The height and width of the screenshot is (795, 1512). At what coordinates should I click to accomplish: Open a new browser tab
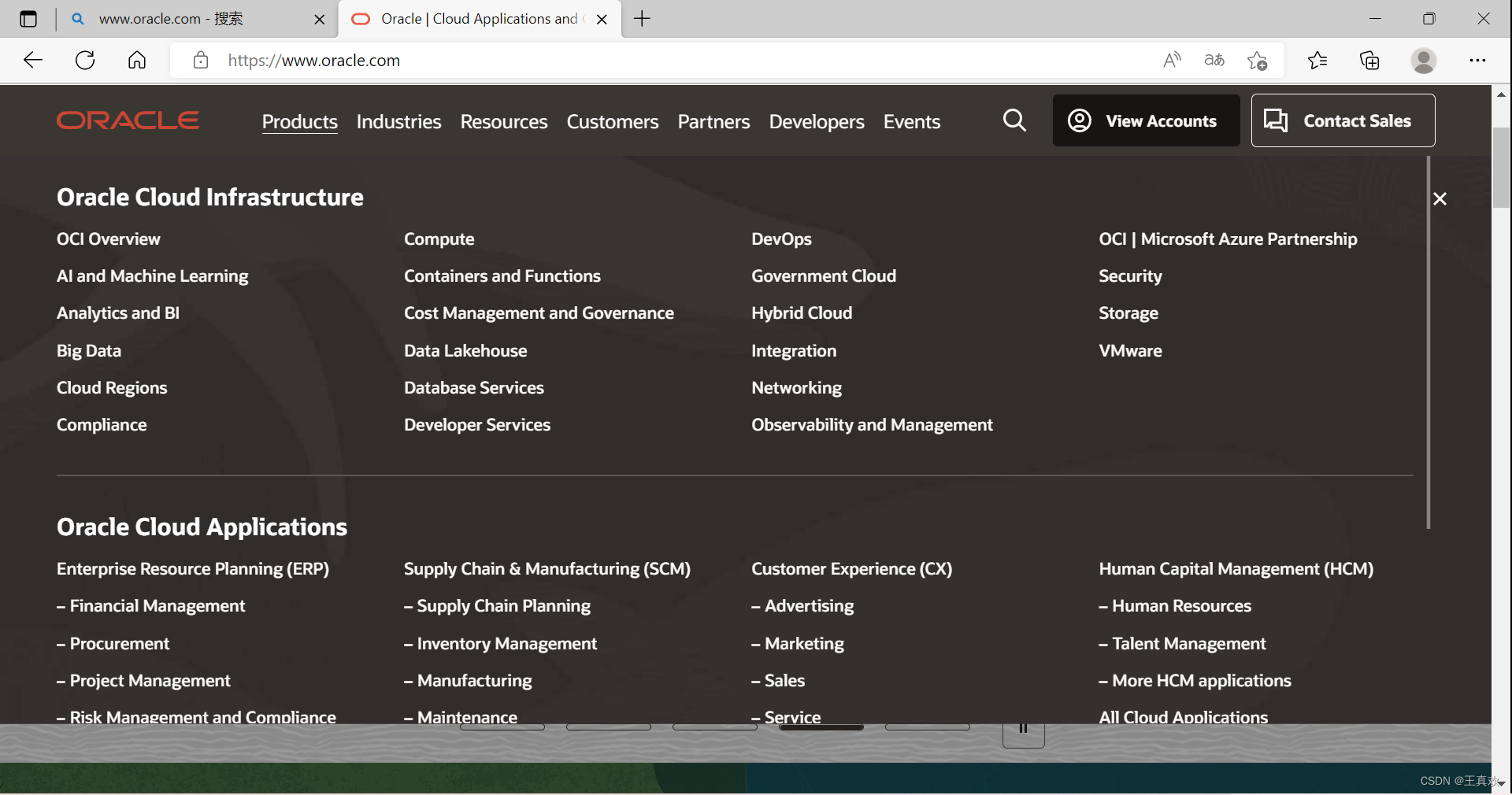coord(643,19)
